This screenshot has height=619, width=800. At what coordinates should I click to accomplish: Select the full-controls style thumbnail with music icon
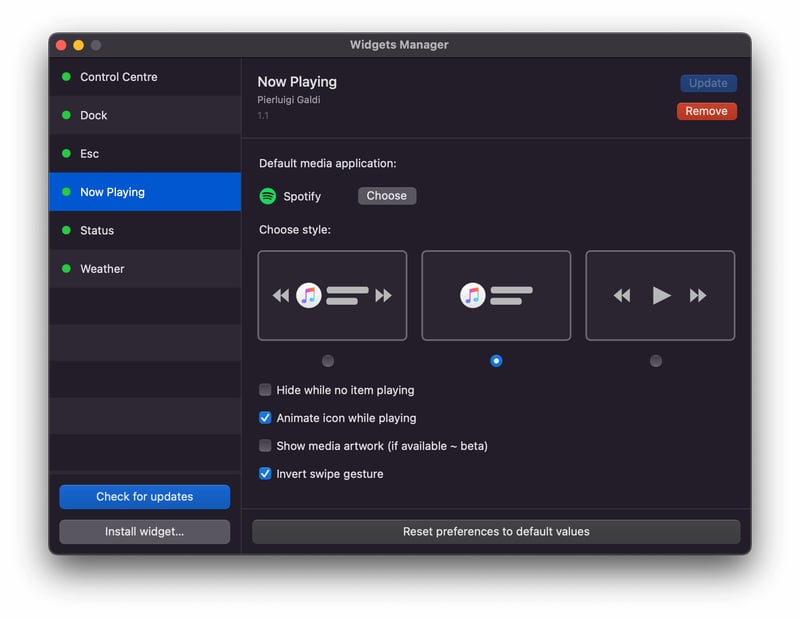click(x=332, y=295)
